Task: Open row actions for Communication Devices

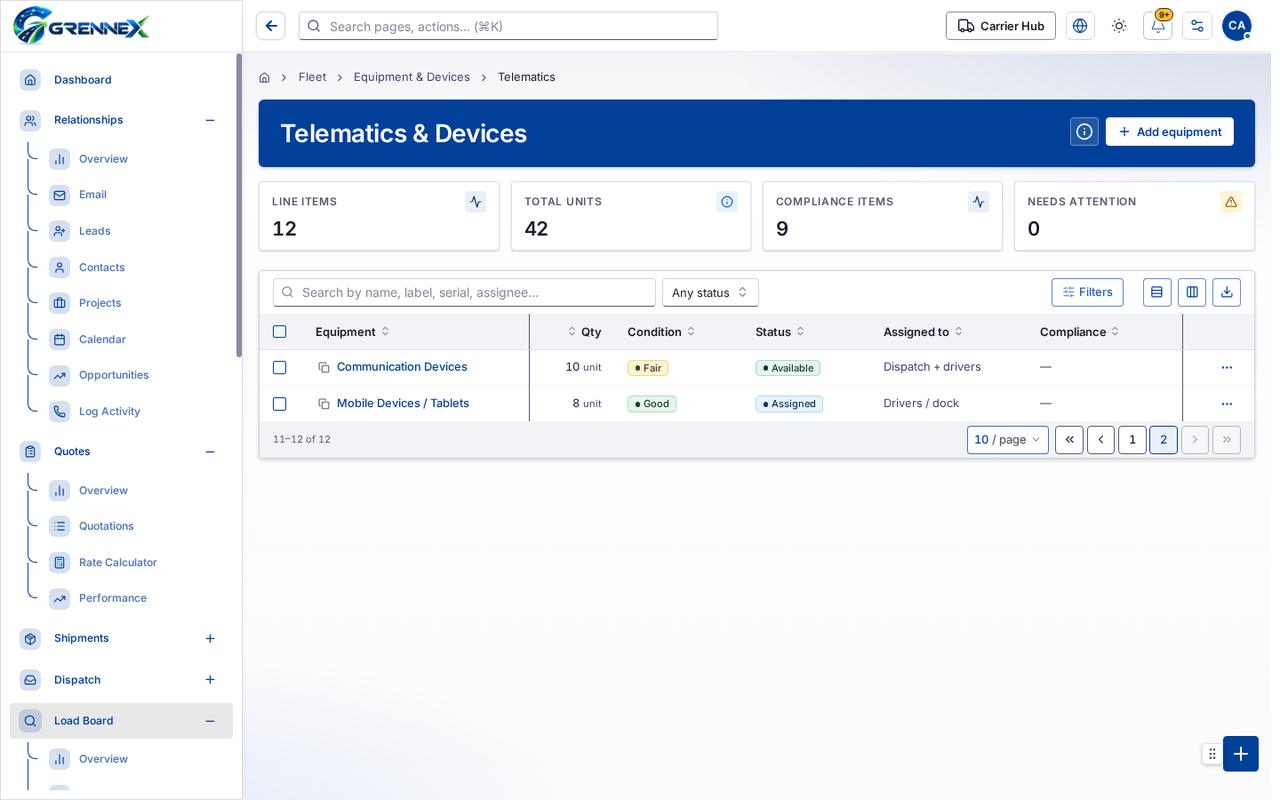Action: pos(1227,367)
